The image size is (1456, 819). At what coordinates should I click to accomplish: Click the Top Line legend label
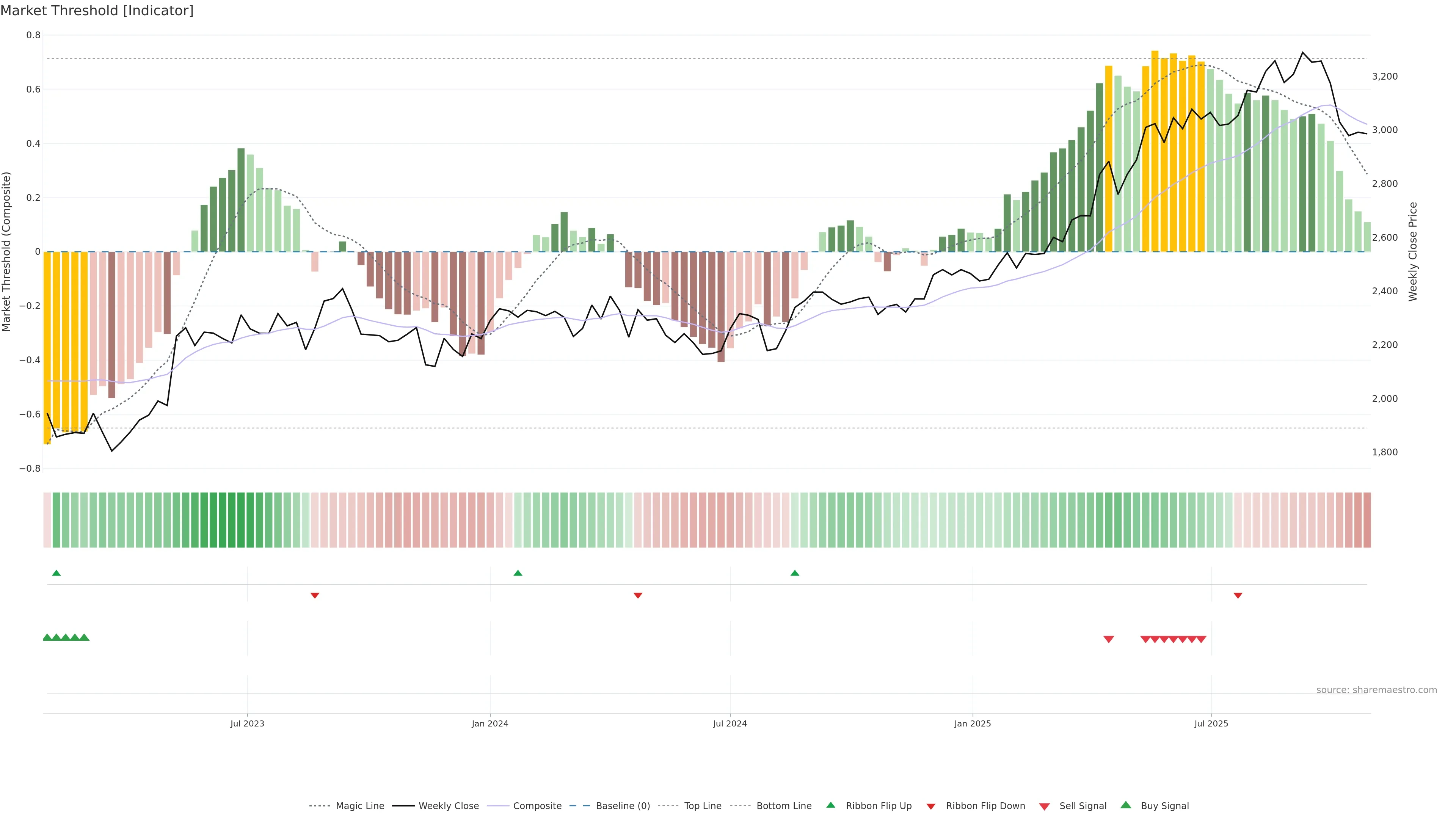pos(703,806)
